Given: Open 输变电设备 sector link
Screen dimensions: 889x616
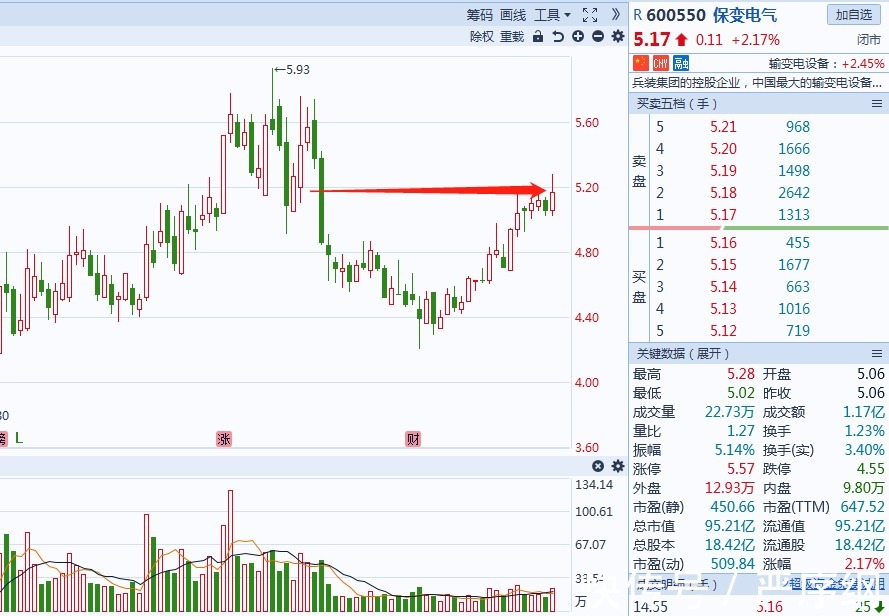Looking at the screenshot, I should pyautogui.click(x=799, y=64).
